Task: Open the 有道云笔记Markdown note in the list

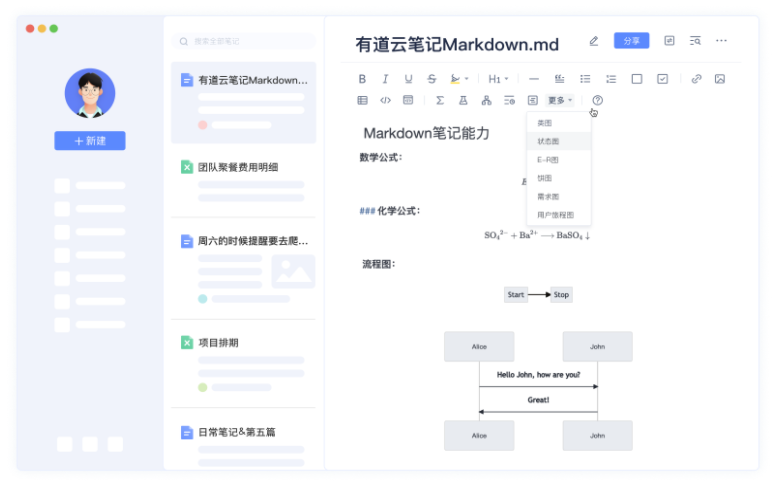Action: point(243,103)
